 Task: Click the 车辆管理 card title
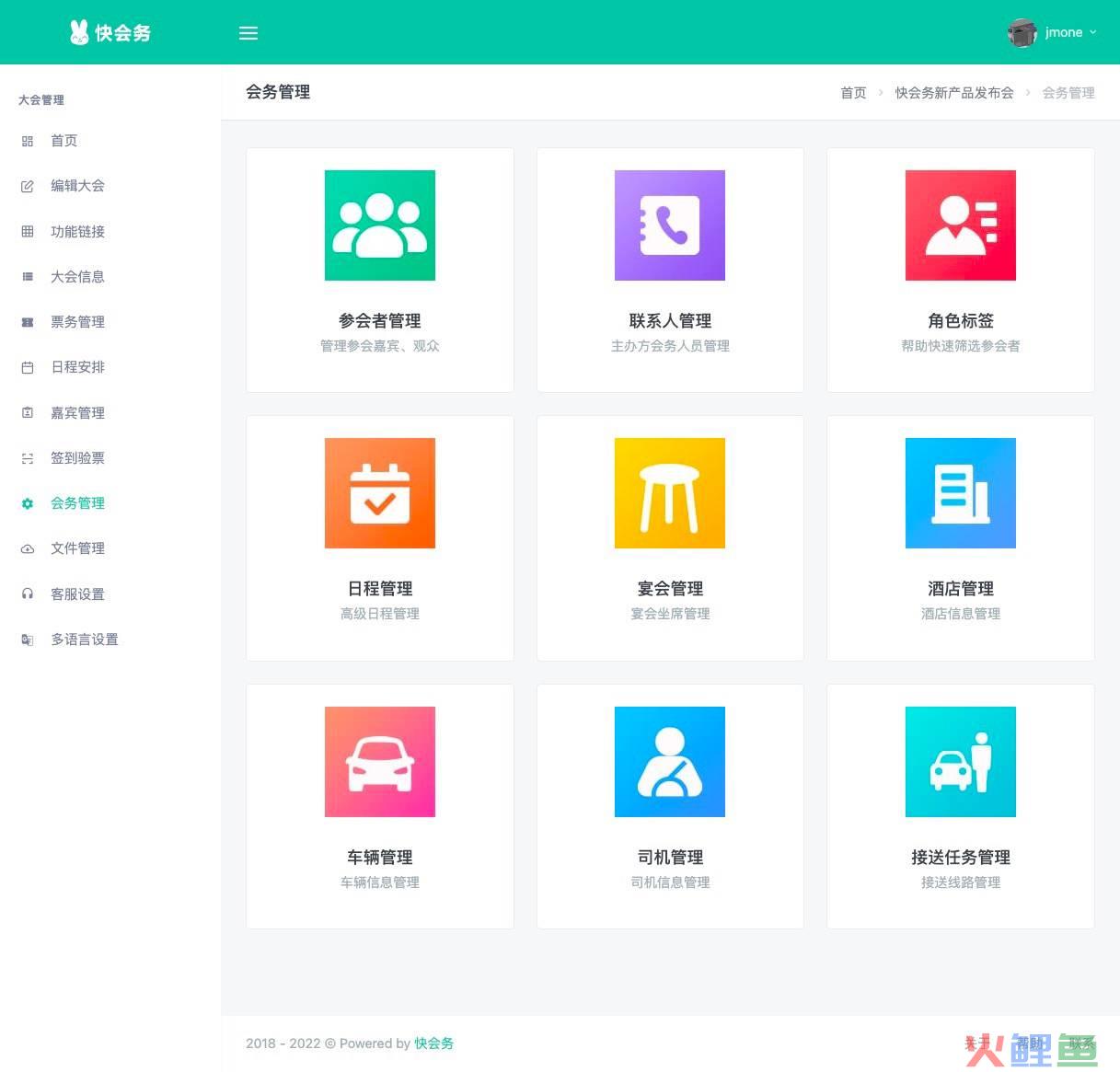pyautogui.click(x=380, y=858)
